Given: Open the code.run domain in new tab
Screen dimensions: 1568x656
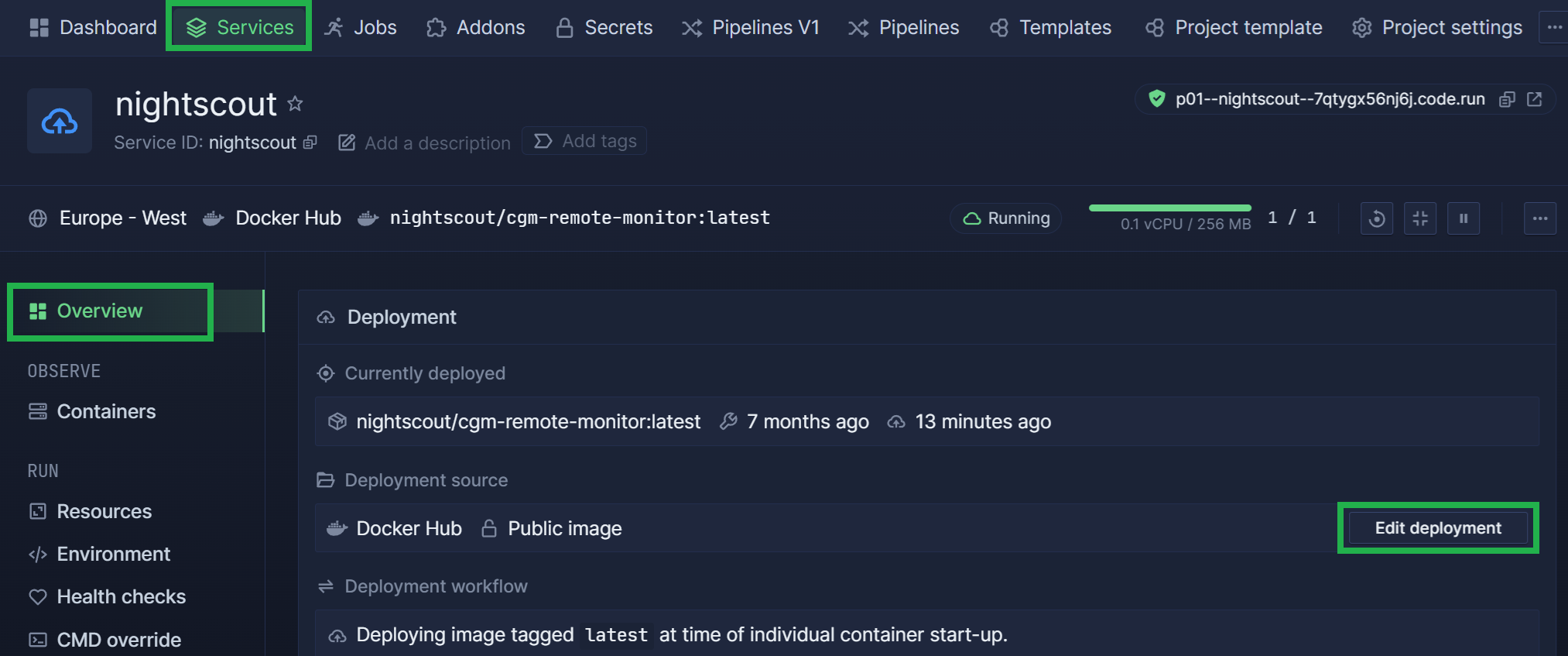Looking at the screenshot, I should [1535, 99].
